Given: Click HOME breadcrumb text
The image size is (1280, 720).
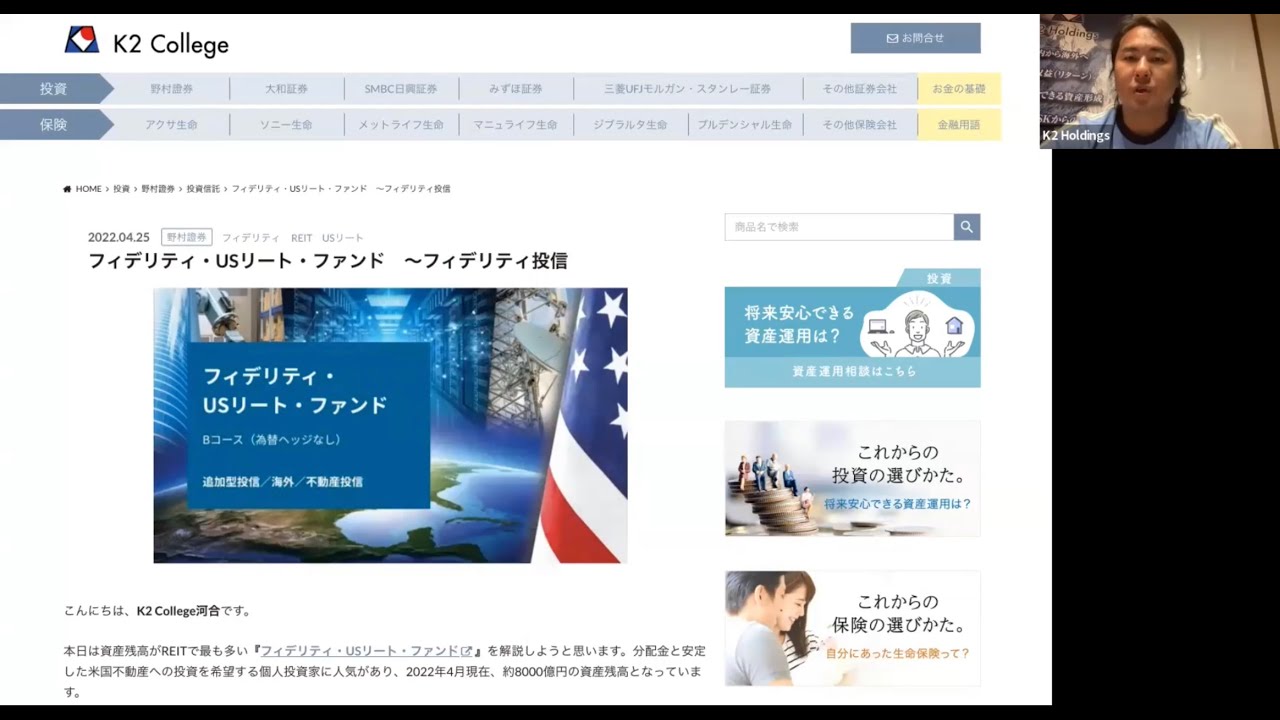Looking at the screenshot, I should (89, 189).
